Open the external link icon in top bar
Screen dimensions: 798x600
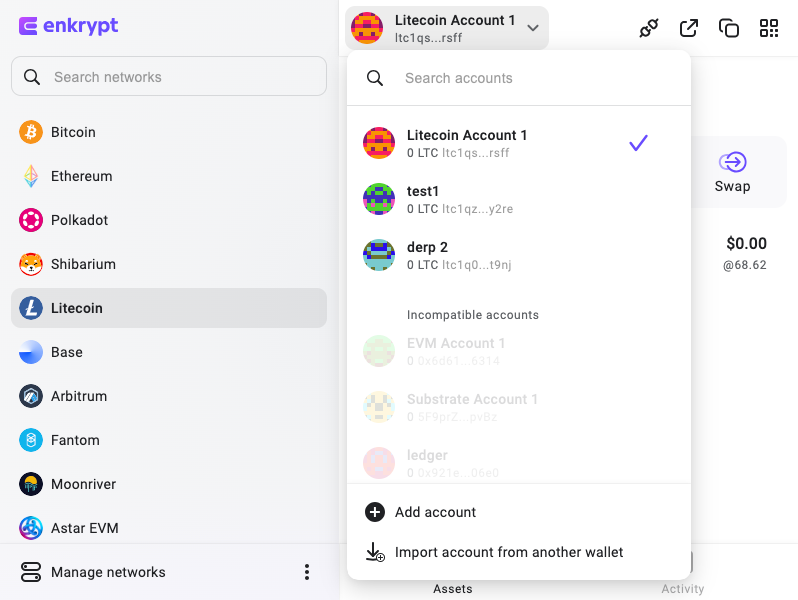(x=689, y=28)
